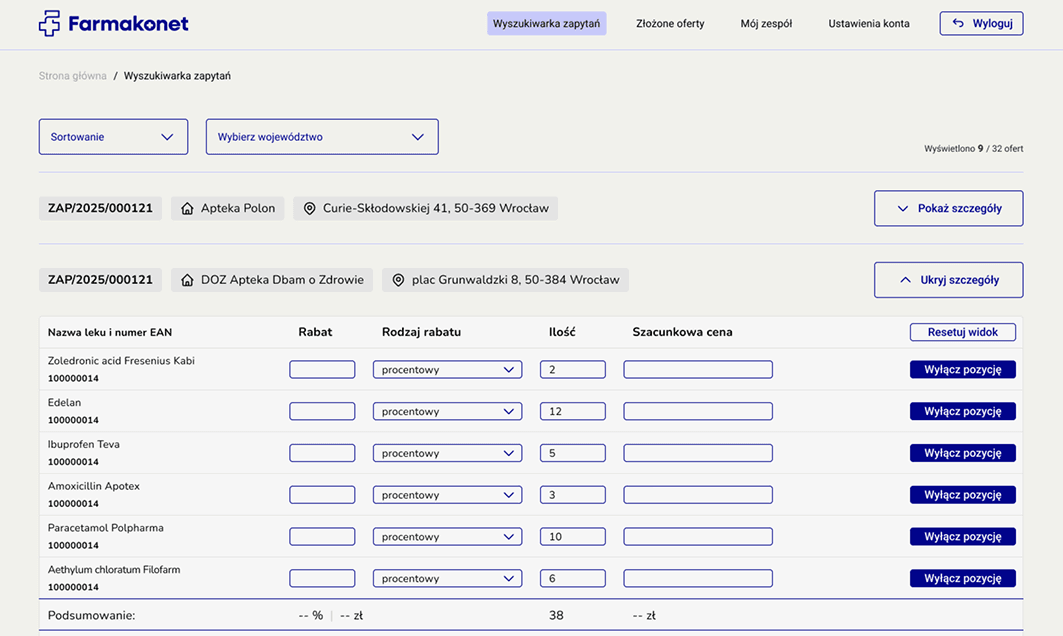Click the map pin icon beside plac Grunwaldzki
This screenshot has width=1063, height=636.
(x=398, y=280)
